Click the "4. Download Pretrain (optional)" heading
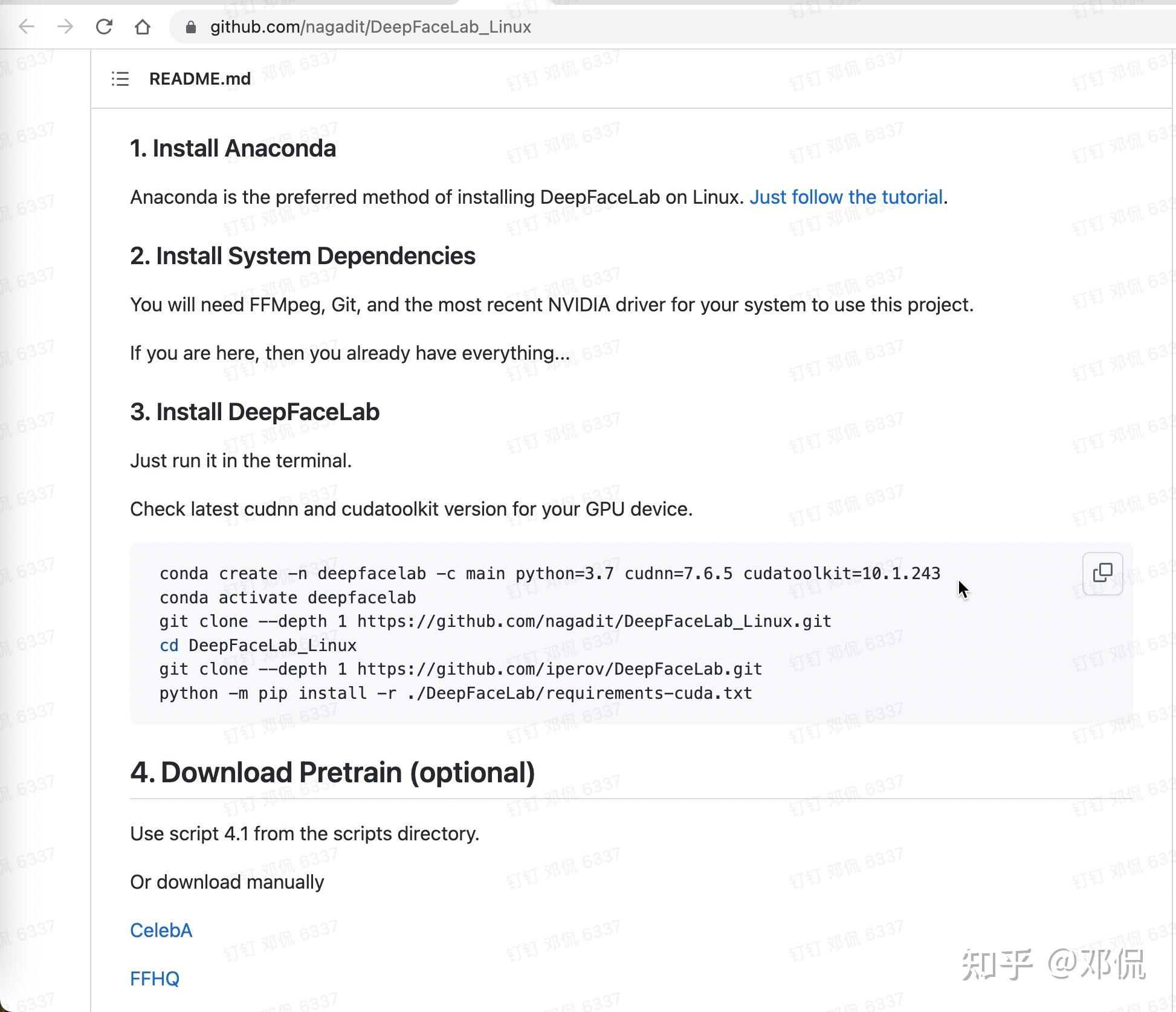Screen dimensions: 1176x1012 pos(332,772)
